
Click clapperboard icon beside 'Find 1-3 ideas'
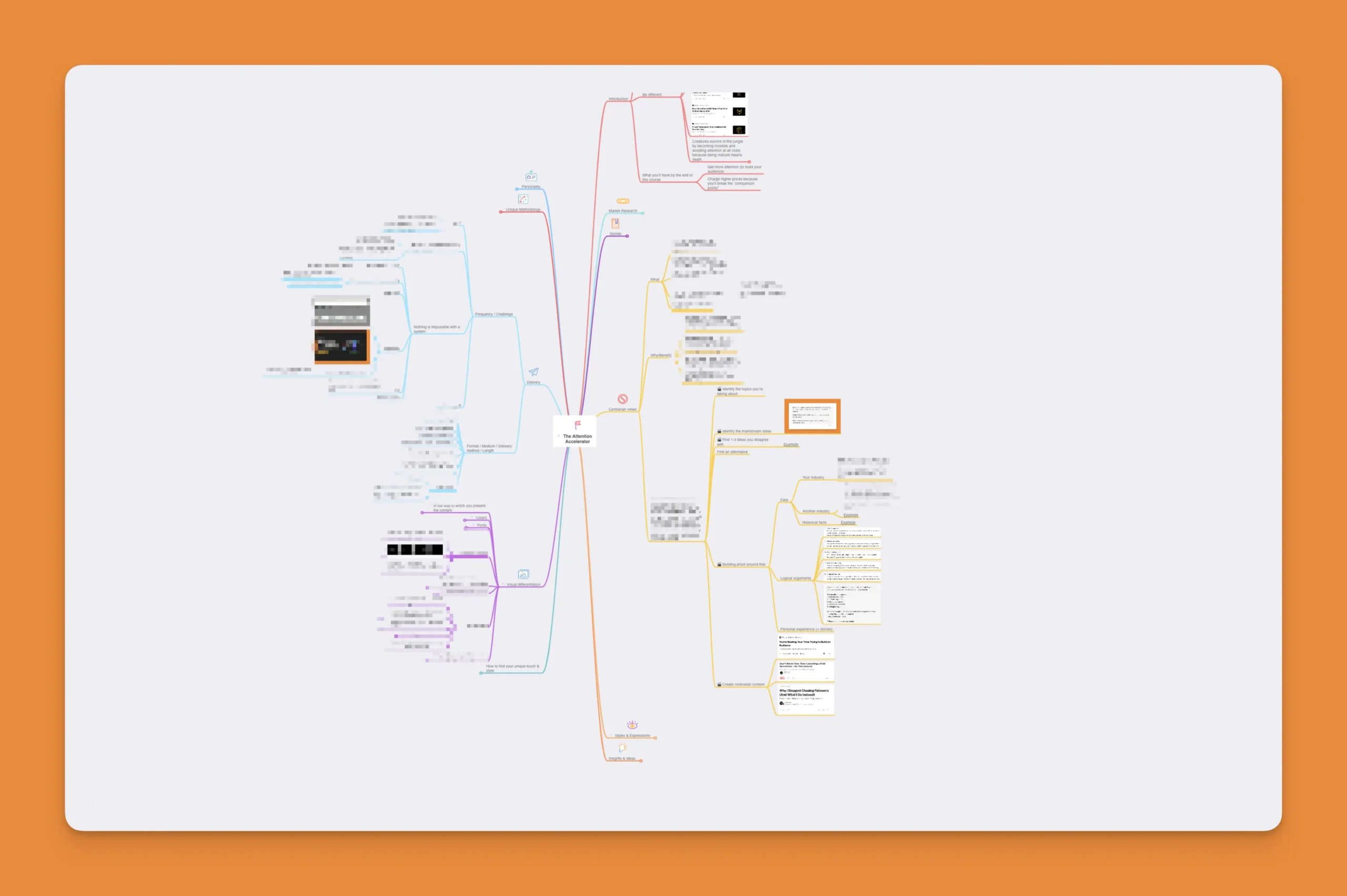tap(719, 440)
